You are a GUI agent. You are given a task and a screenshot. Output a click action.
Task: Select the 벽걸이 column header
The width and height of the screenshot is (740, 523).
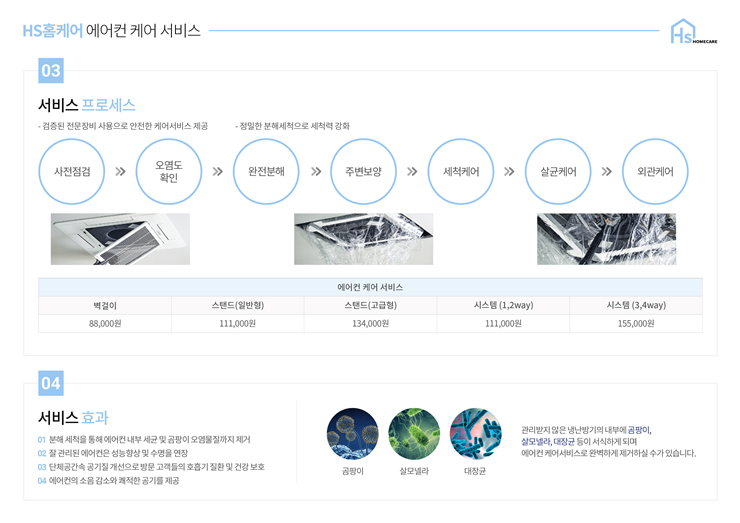(x=105, y=305)
